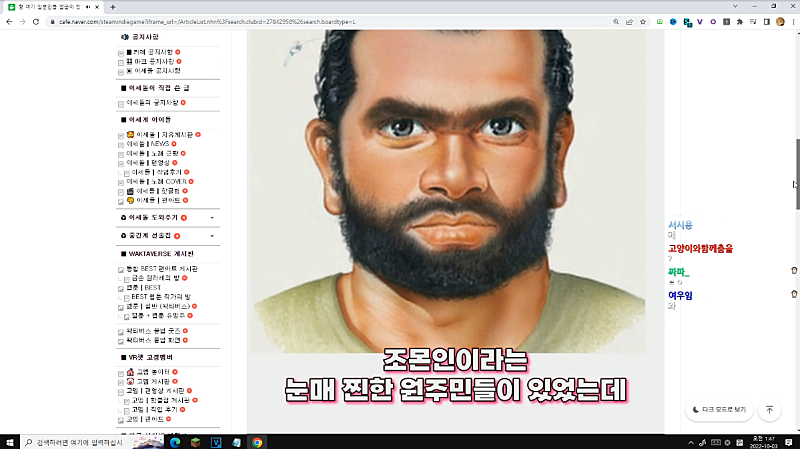Open the 고멤 | 핫클립 게시판 board
Screen dimensions: 800x449
click(161, 401)
